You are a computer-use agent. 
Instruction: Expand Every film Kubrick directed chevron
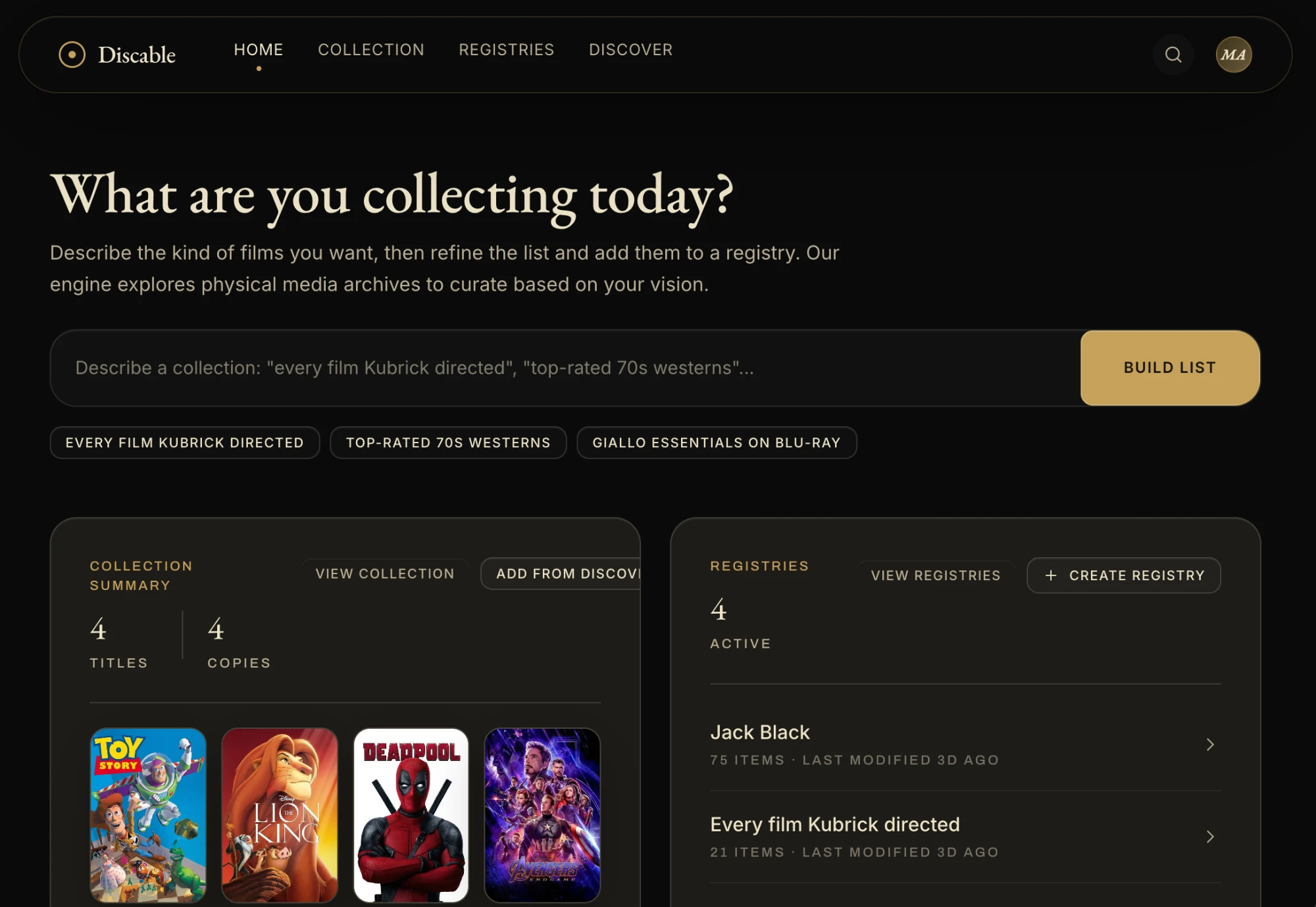(x=1210, y=837)
